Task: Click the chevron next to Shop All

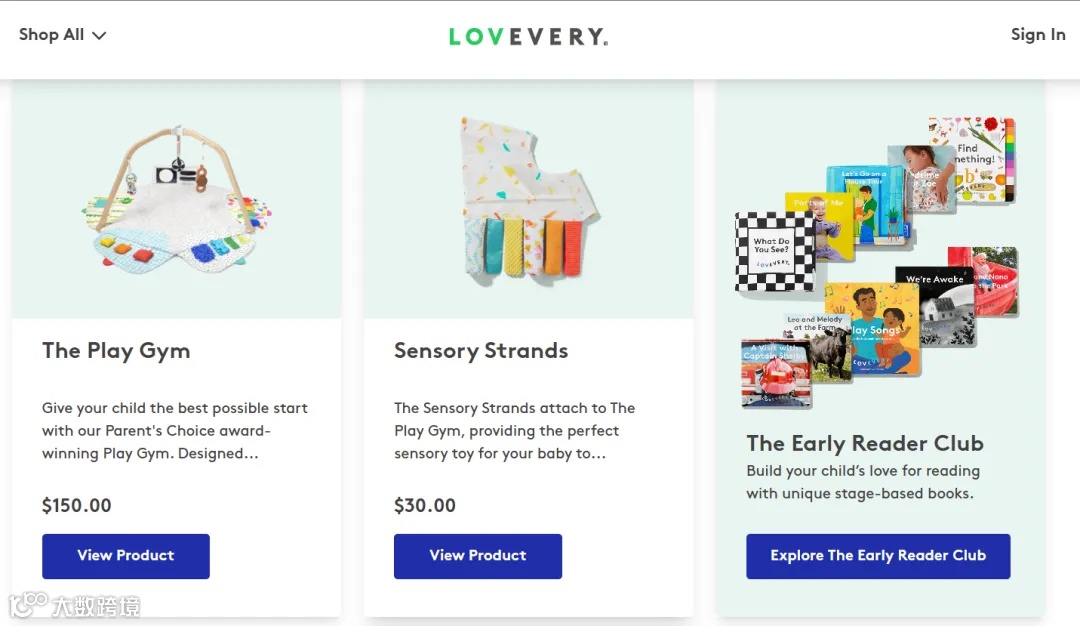Action: point(99,36)
